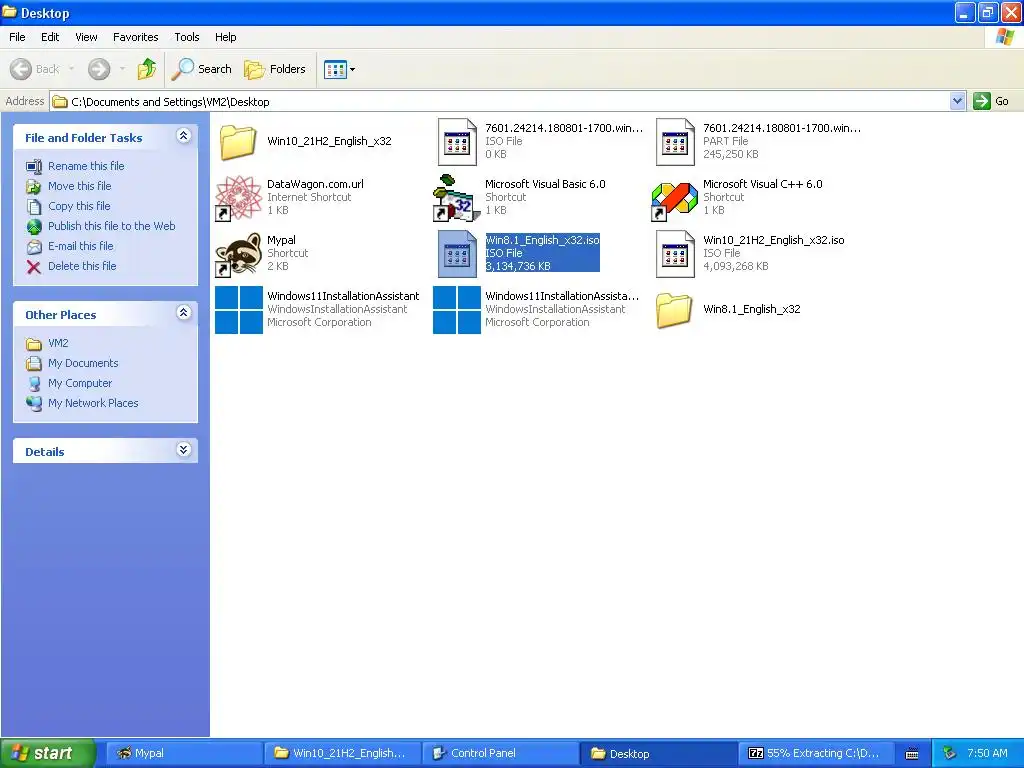Click the 7:50 AM clock
The image size is (1024, 768).
point(987,753)
